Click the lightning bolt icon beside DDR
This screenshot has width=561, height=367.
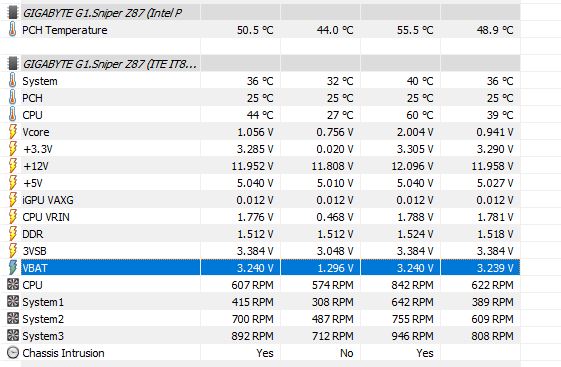13,234
